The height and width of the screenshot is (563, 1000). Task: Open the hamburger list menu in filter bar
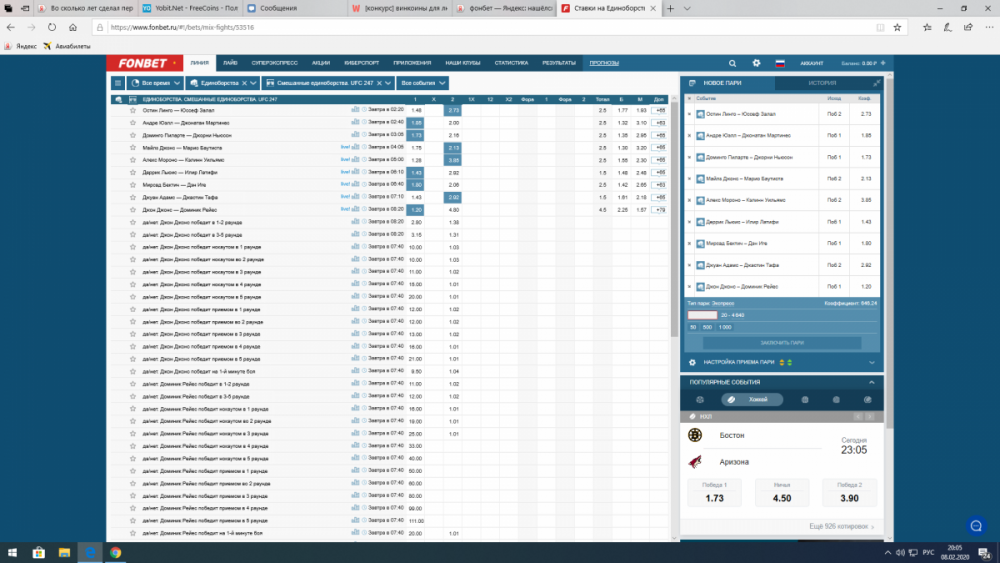click(x=118, y=83)
